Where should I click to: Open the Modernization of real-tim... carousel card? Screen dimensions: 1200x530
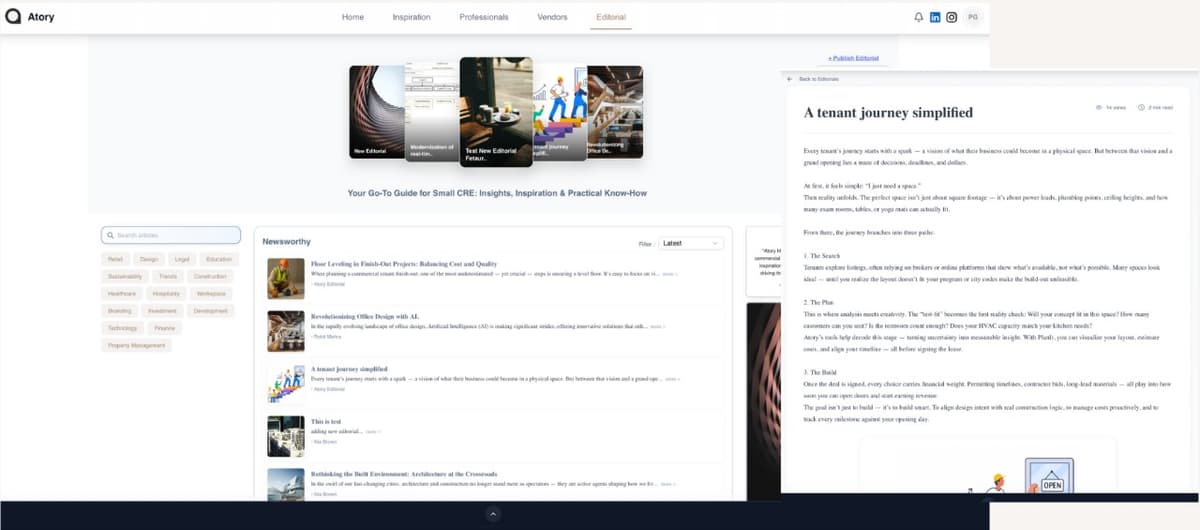432,112
